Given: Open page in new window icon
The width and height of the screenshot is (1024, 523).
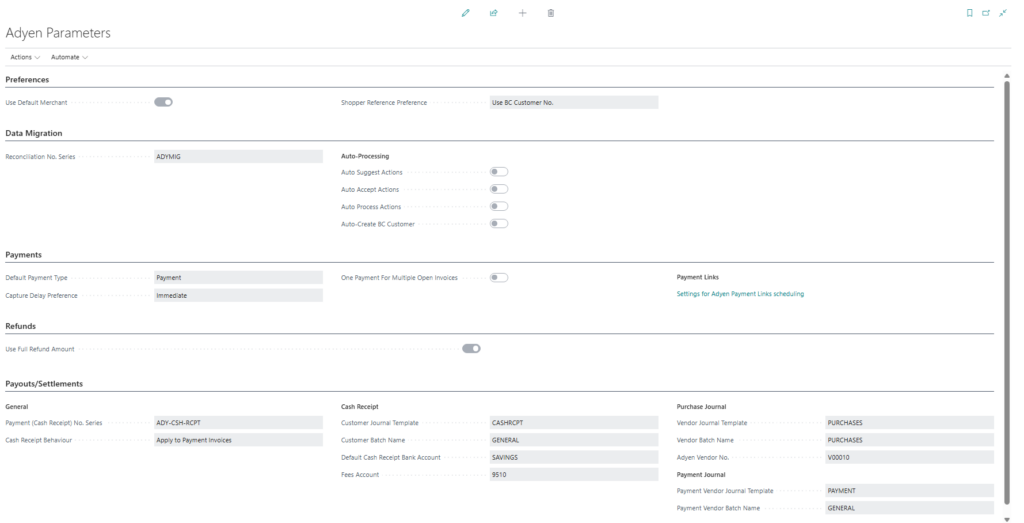Looking at the screenshot, I should 985,13.
